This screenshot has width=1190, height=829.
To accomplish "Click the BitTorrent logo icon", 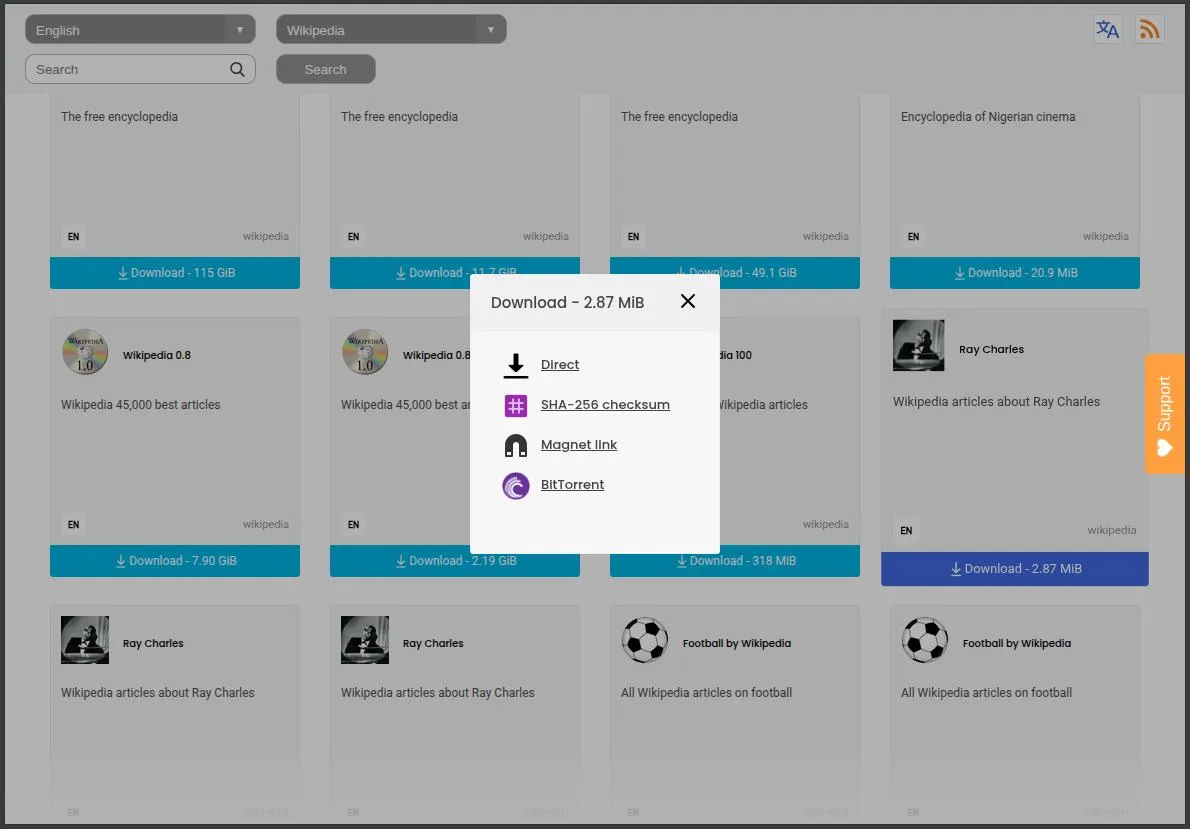I will tap(516, 486).
